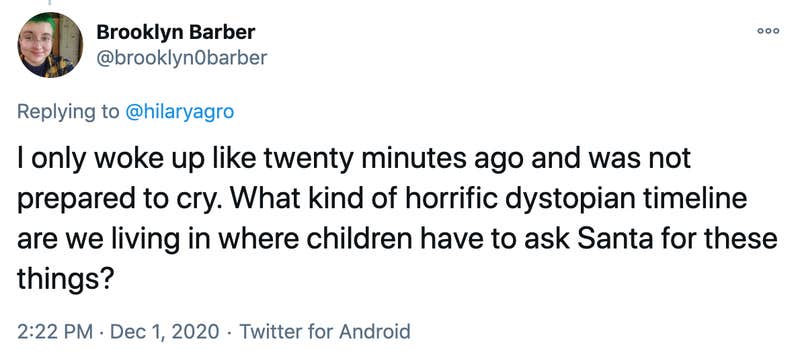
Task: Click the thread connector line above the avatar
Action: click(50, 3)
